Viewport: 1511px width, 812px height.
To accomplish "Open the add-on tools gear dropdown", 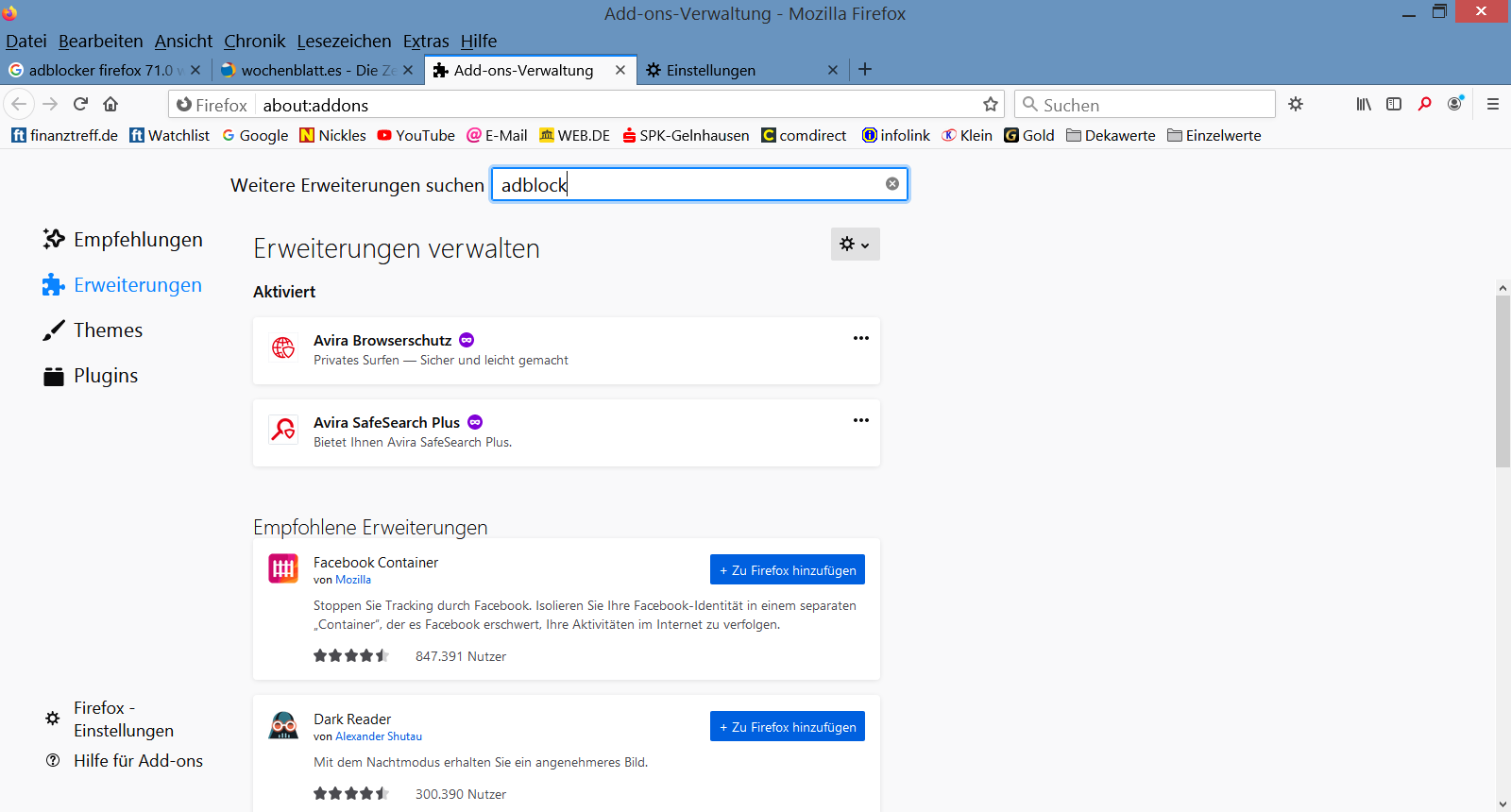I will point(856,244).
